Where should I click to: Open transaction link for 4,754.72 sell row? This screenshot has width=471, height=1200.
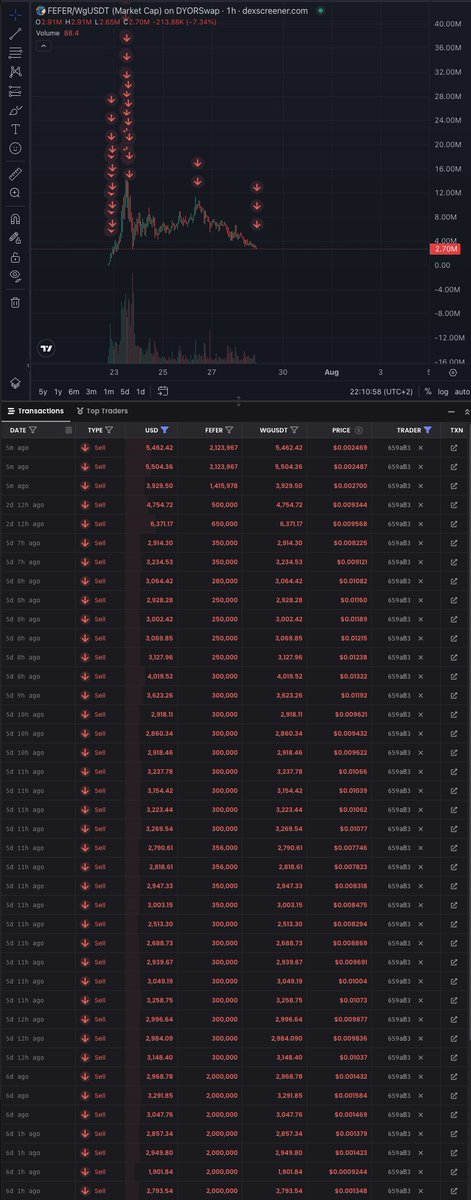pos(455,503)
